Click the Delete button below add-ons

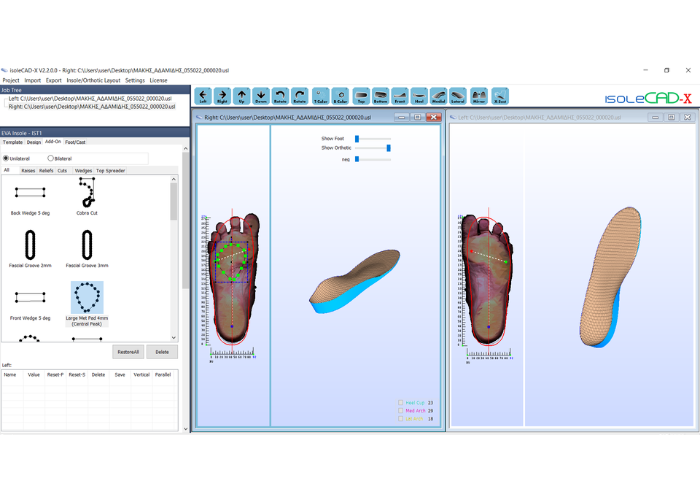[x=162, y=352]
